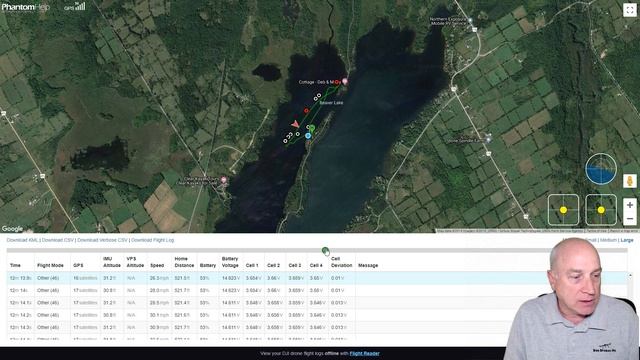The width and height of the screenshot is (640, 360).
Task: Click the Download Verbose CSV link
Action: tap(102, 240)
